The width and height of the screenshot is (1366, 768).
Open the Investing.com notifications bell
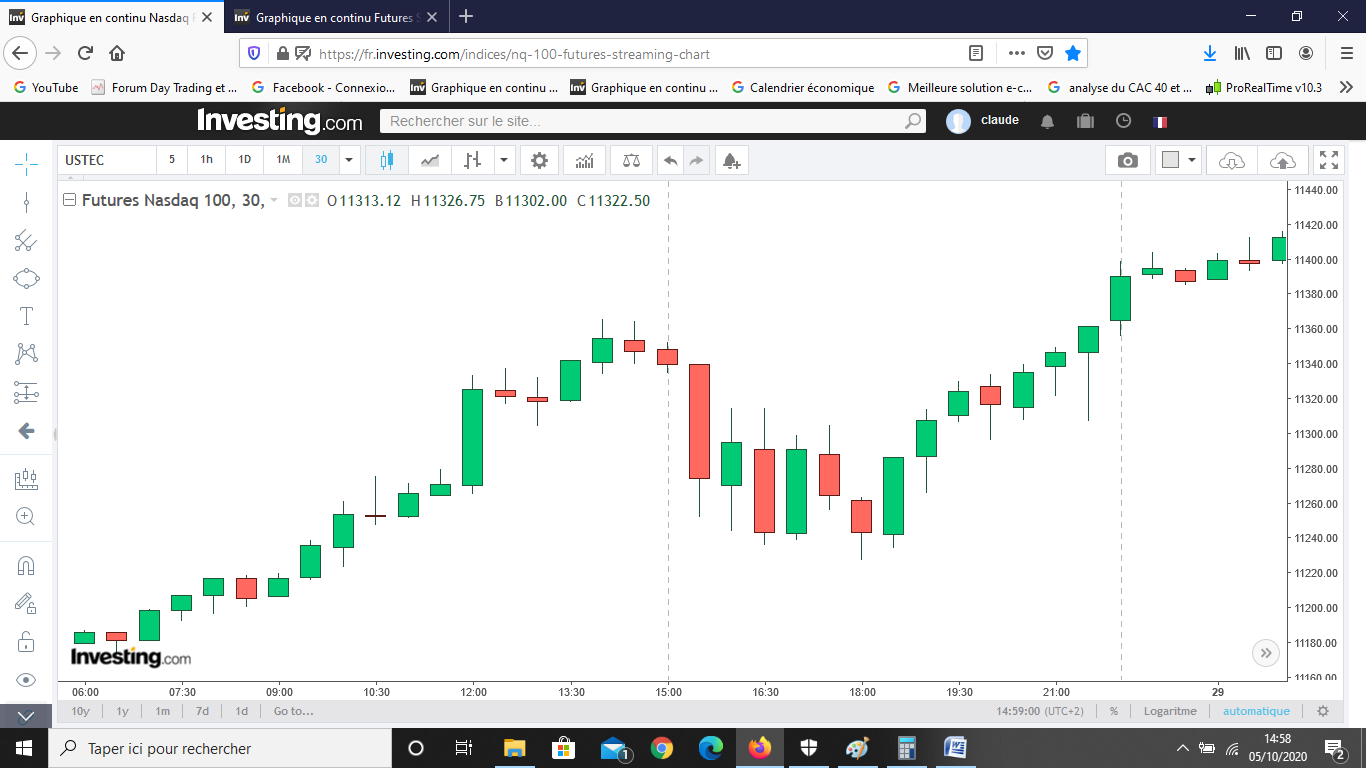(1047, 121)
